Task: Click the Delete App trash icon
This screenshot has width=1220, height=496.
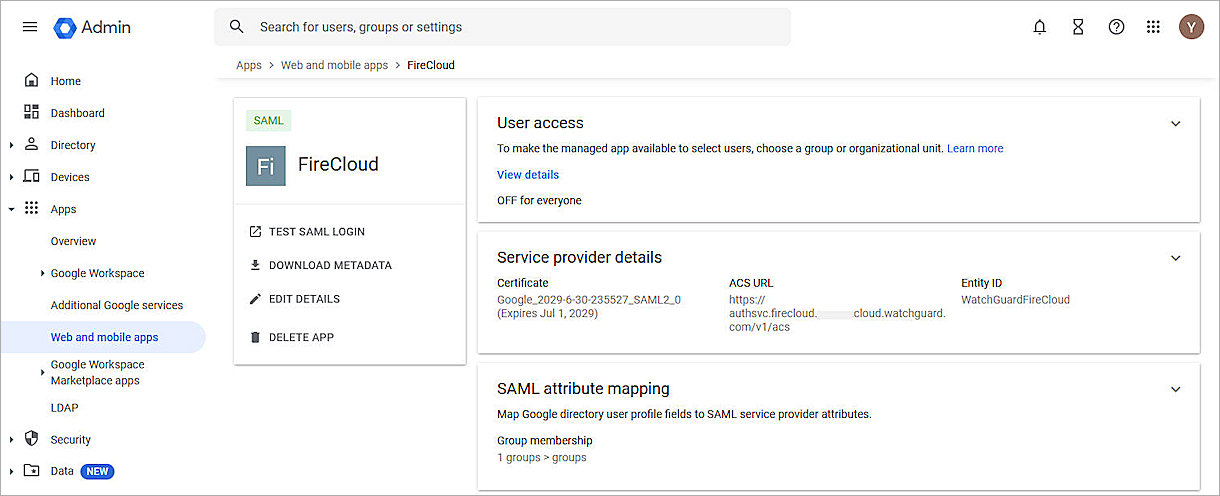Action: pyautogui.click(x=255, y=337)
